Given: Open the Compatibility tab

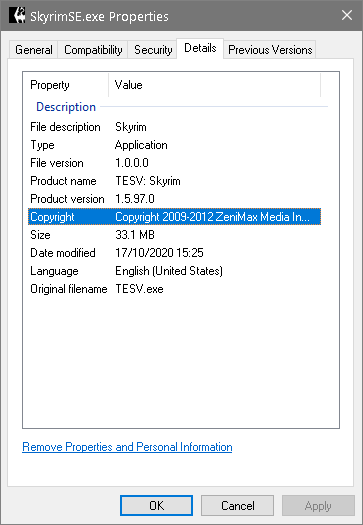Looking at the screenshot, I should [x=93, y=50].
